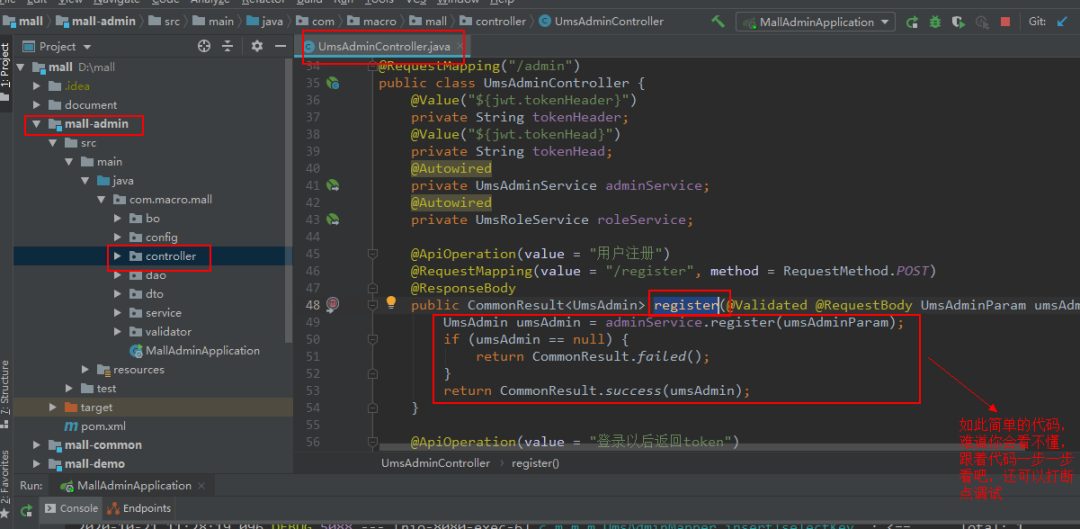Click the Spring bean gutter icon on line 35

[333, 83]
